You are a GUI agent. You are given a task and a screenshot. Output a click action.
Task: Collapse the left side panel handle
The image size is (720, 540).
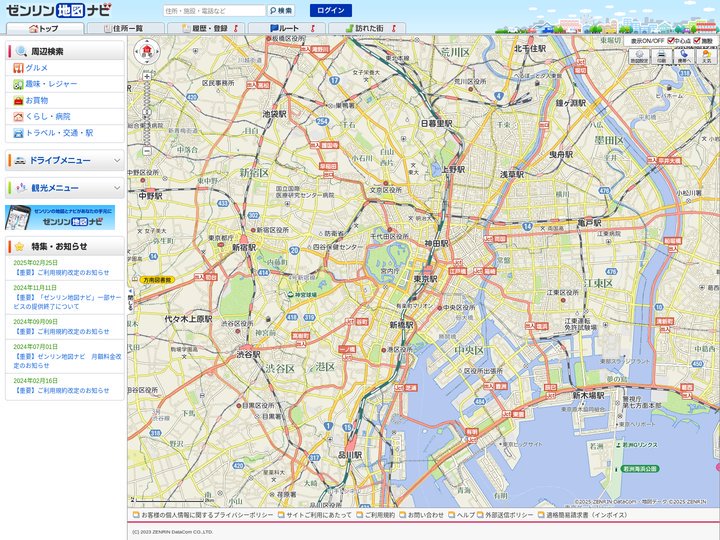click(130, 299)
